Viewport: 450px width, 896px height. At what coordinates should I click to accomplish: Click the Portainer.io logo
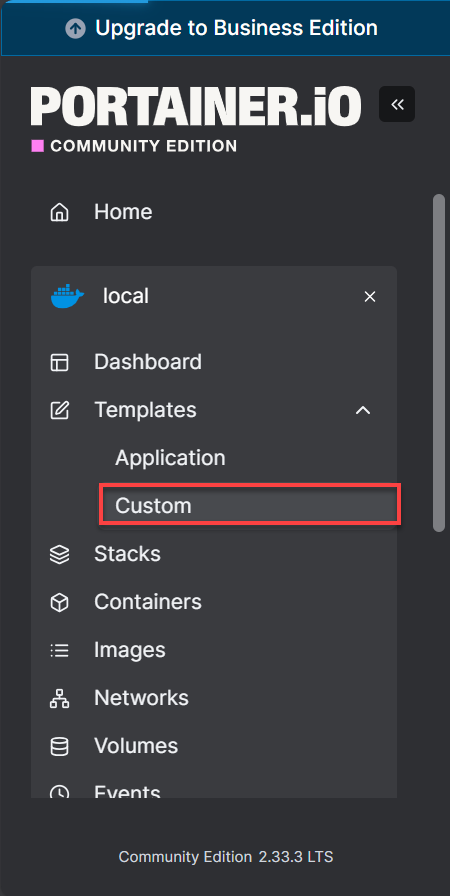coord(196,106)
